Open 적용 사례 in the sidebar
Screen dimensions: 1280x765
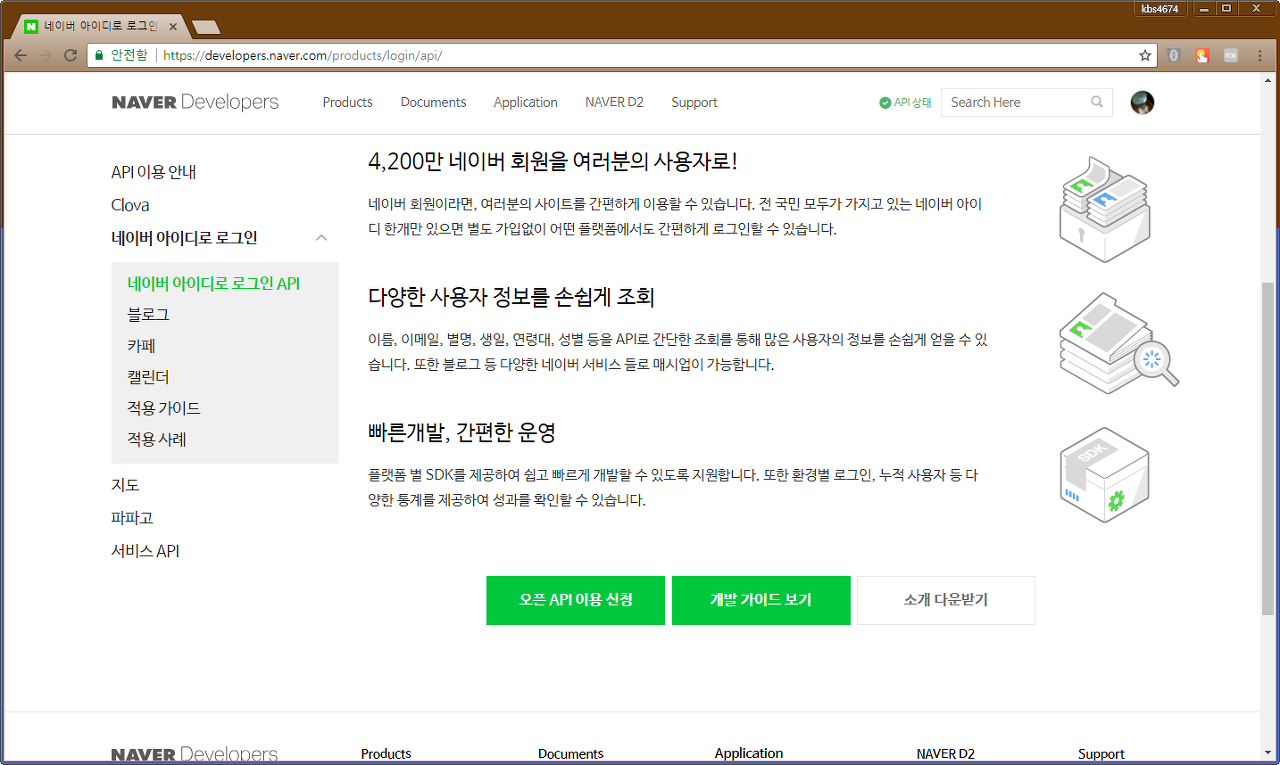tap(157, 439)
